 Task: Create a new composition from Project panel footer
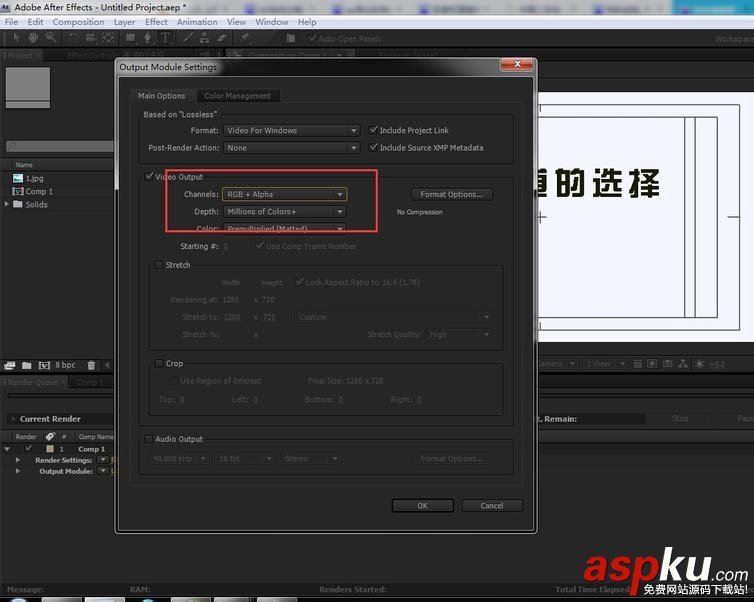pyautogui.click(x=44, y=365)
